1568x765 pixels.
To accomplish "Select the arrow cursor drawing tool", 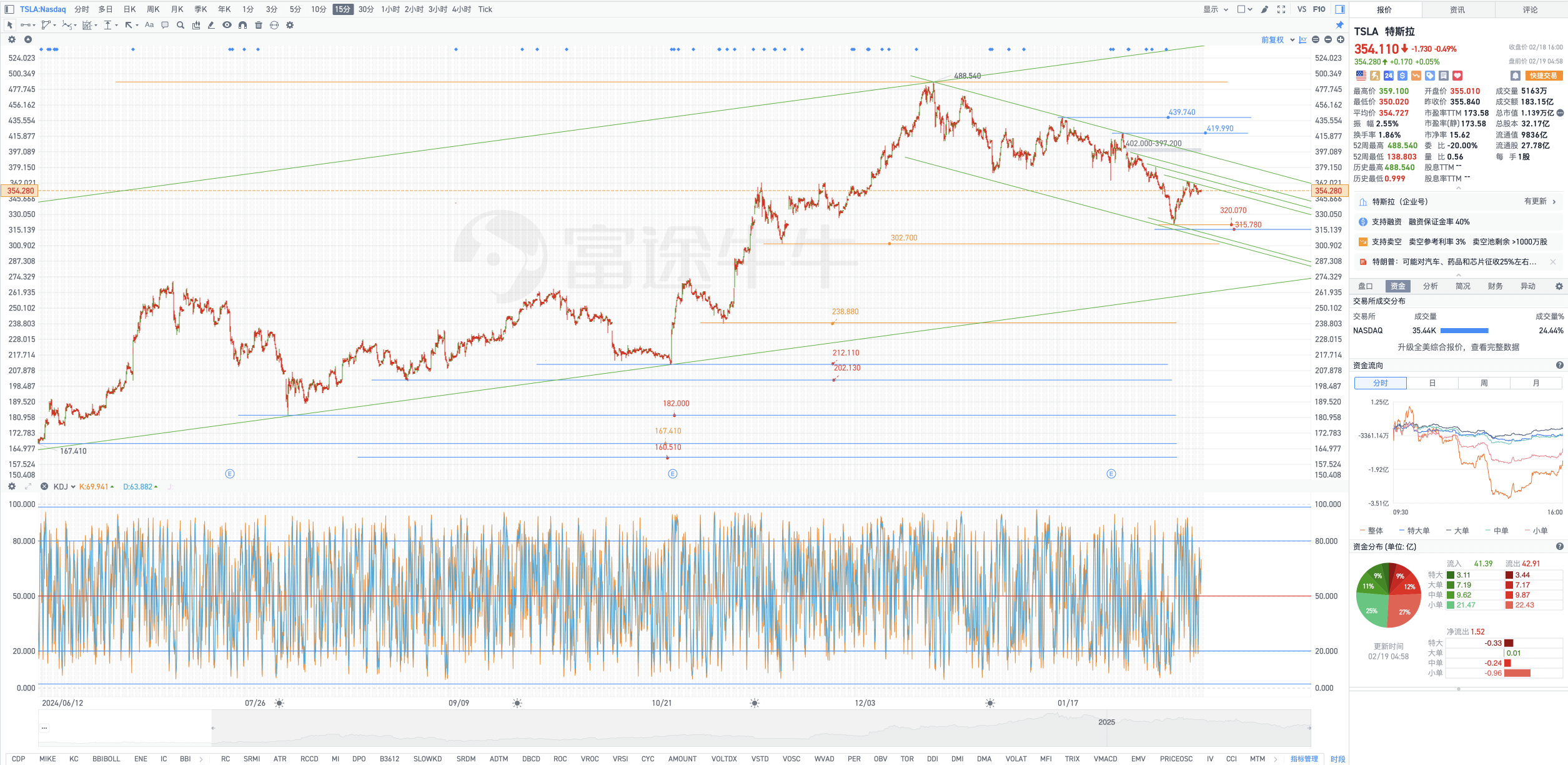I will [9, 25].
